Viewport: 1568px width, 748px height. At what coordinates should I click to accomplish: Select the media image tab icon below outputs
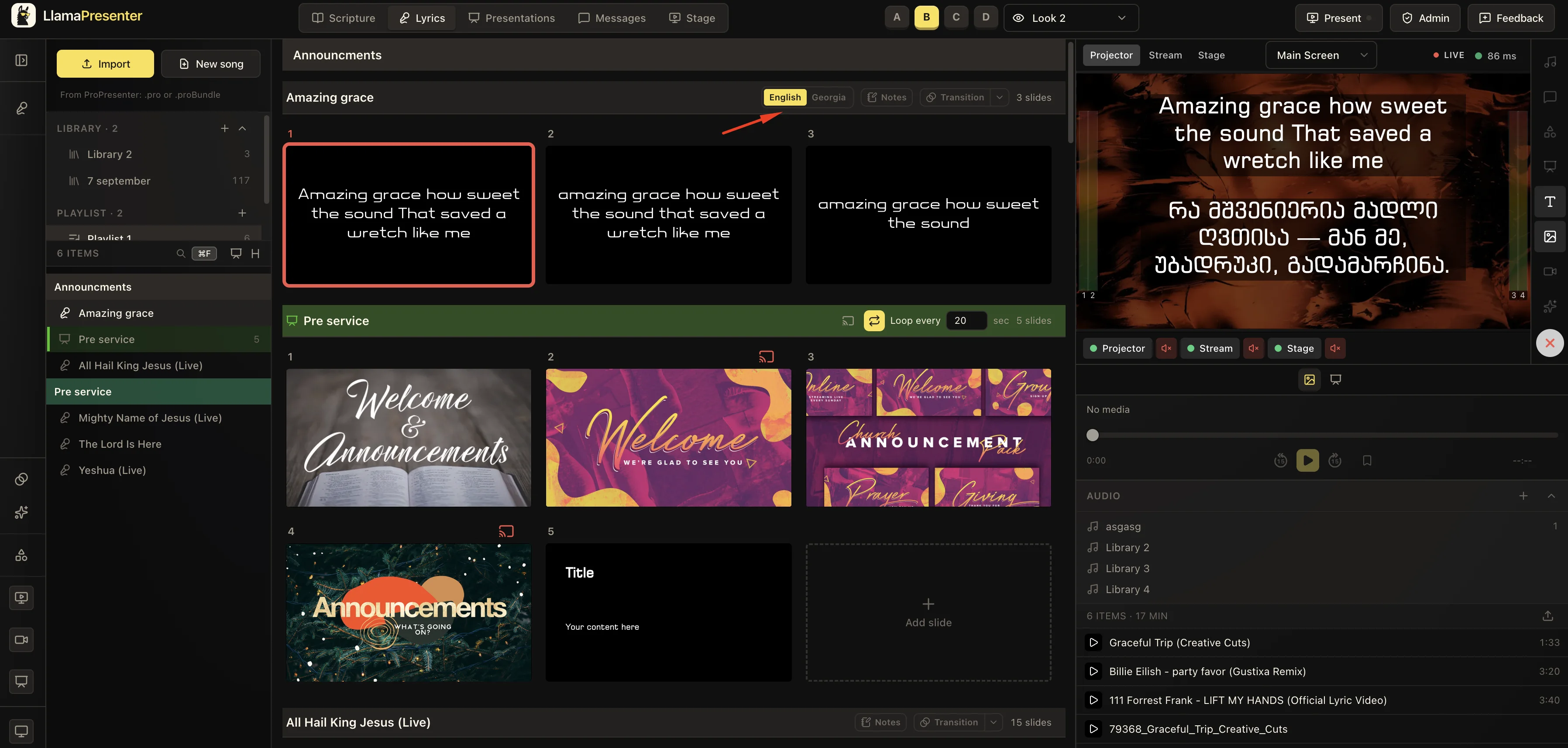(x=1309, y=380)
